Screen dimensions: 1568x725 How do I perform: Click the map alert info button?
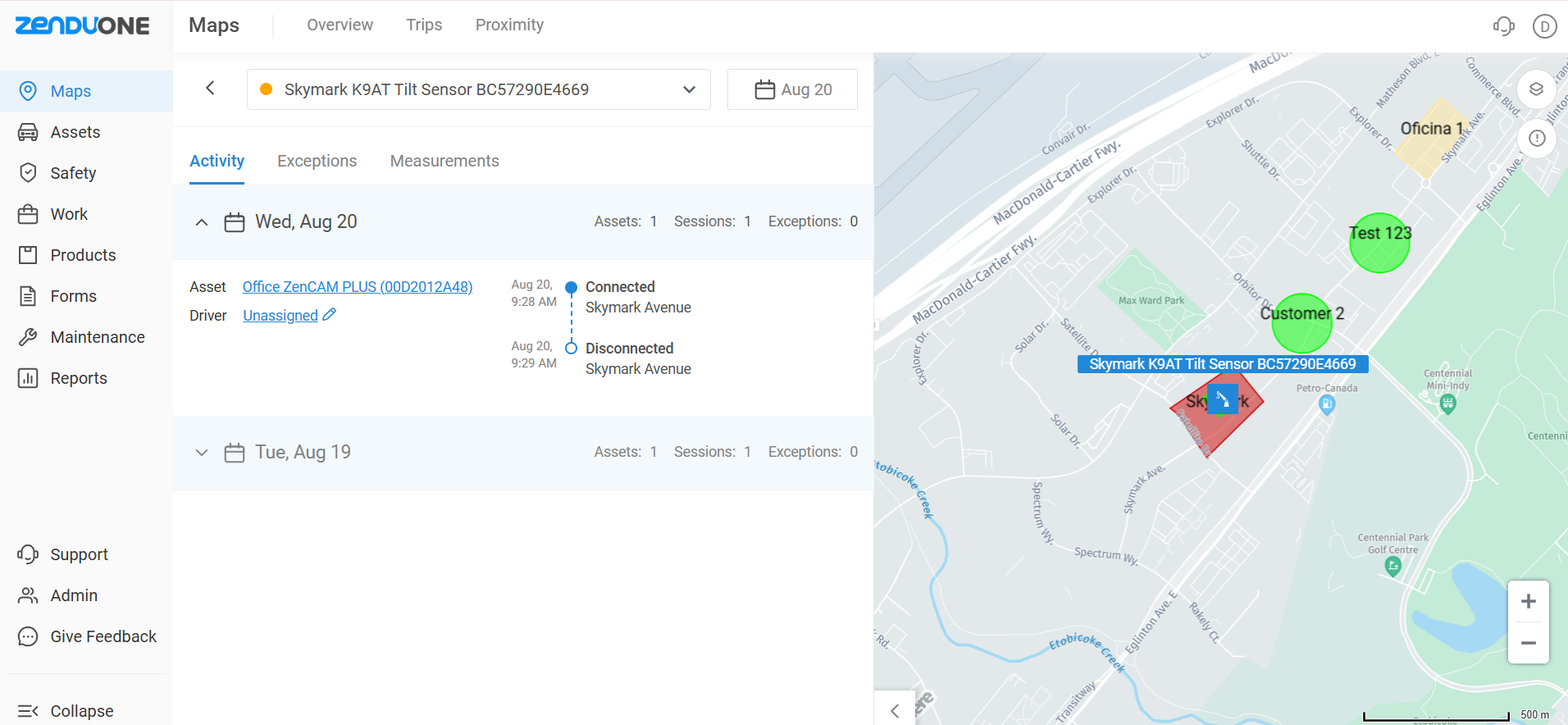[1537, 139]
